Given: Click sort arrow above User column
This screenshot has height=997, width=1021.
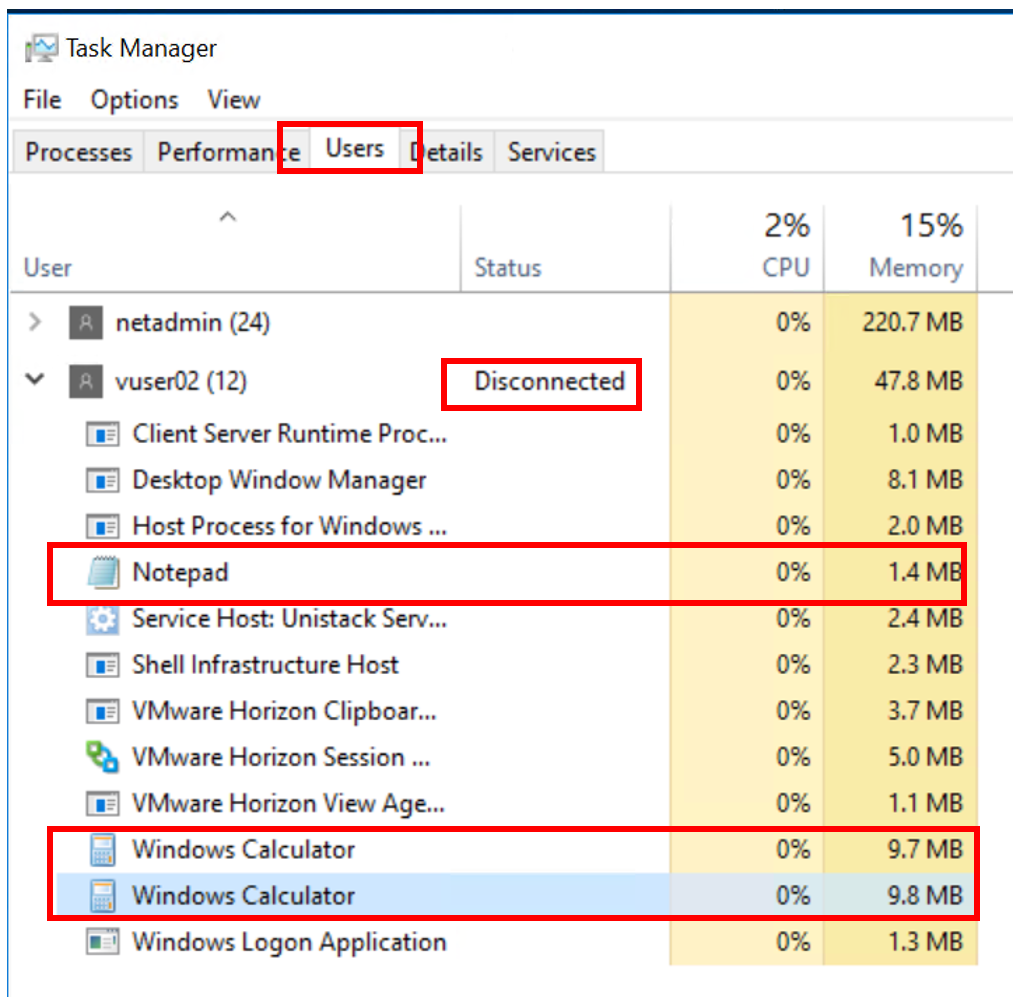Looking at the screenshot, I should (x=228, y=217).
